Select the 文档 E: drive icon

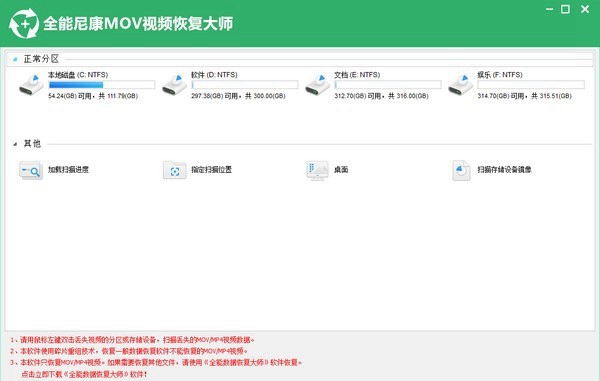point(318,85)
